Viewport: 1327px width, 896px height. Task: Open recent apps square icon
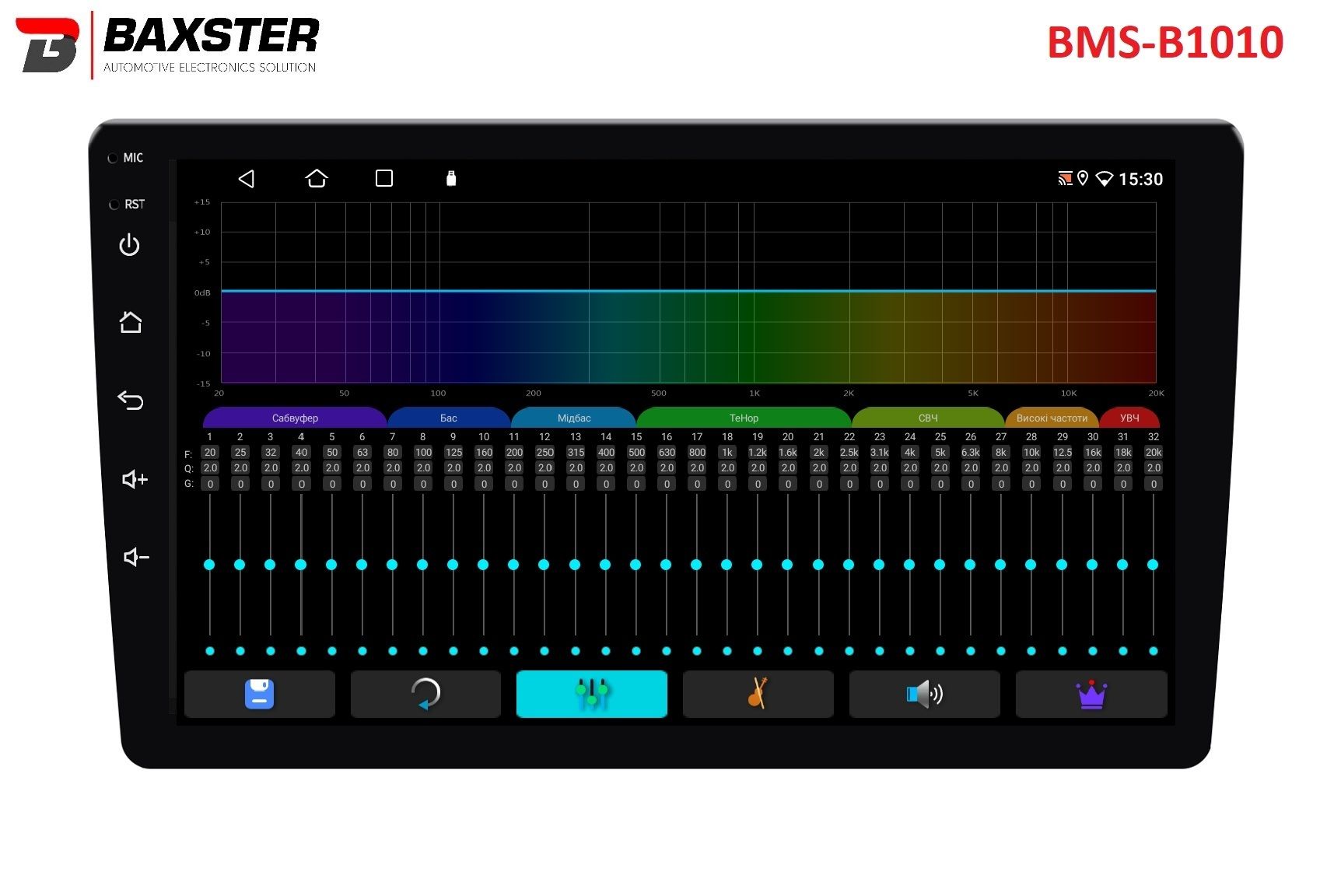tap(384, 179)
